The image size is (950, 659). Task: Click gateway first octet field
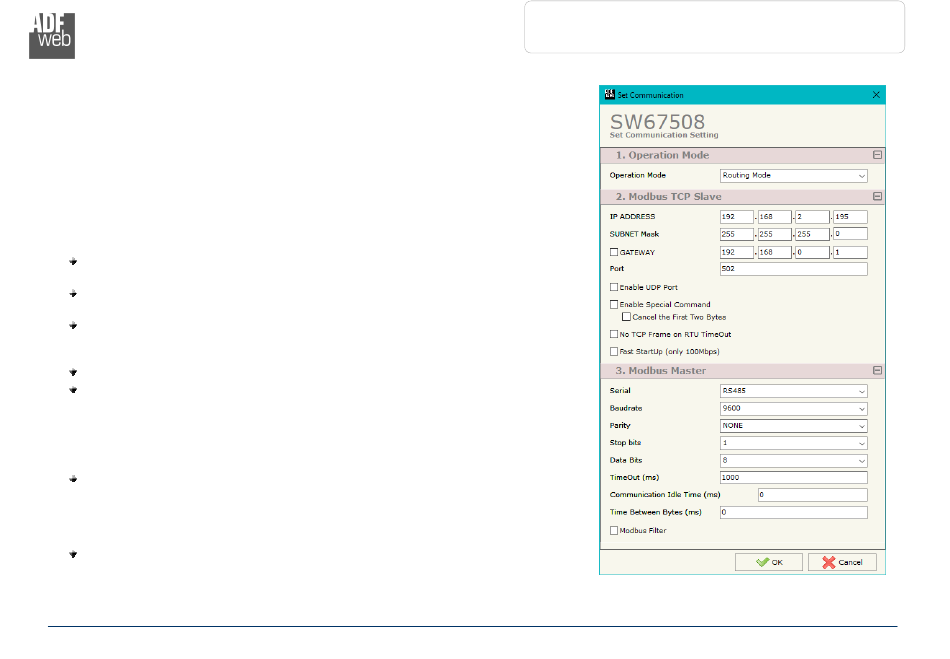[x=737, y=252]
